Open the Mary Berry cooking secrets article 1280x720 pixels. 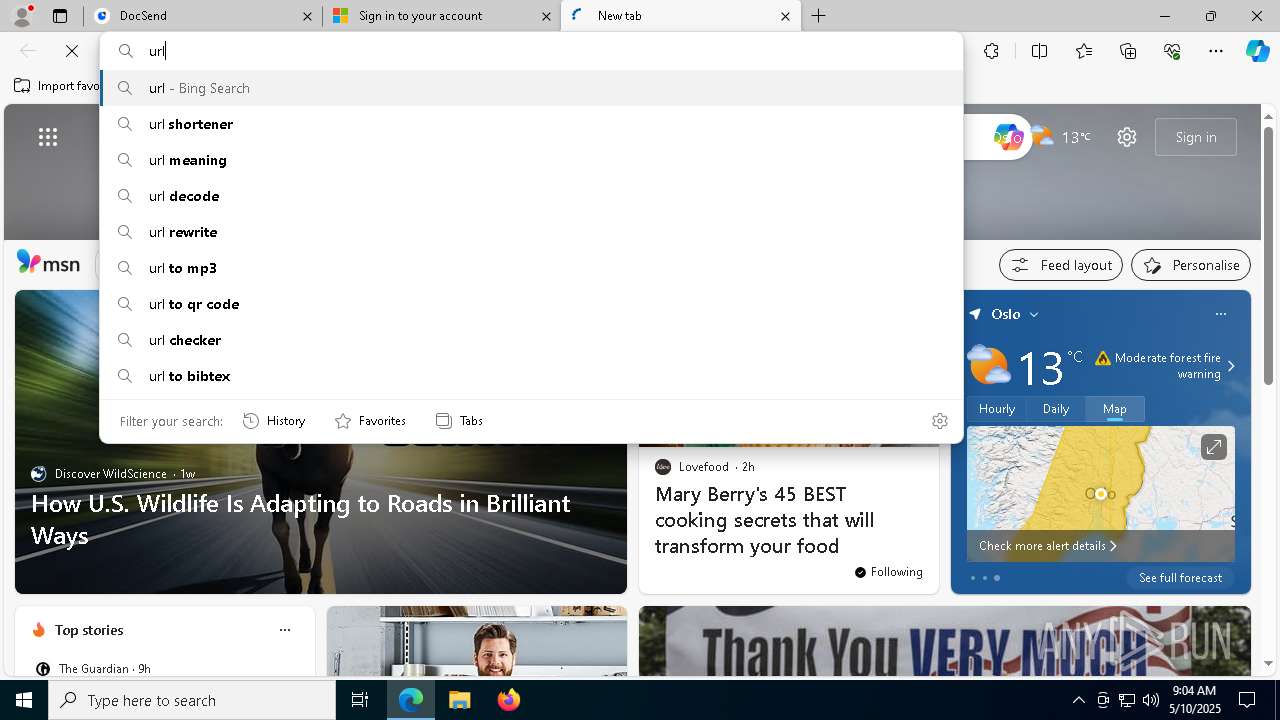tap(765, 520)
